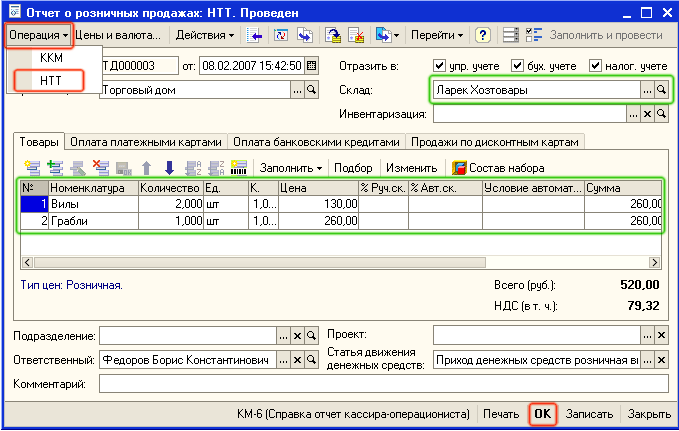Click the cancel posting icon with the red cross
The width and height of the screenshot is (679, 431).
[x=356, y=35]
